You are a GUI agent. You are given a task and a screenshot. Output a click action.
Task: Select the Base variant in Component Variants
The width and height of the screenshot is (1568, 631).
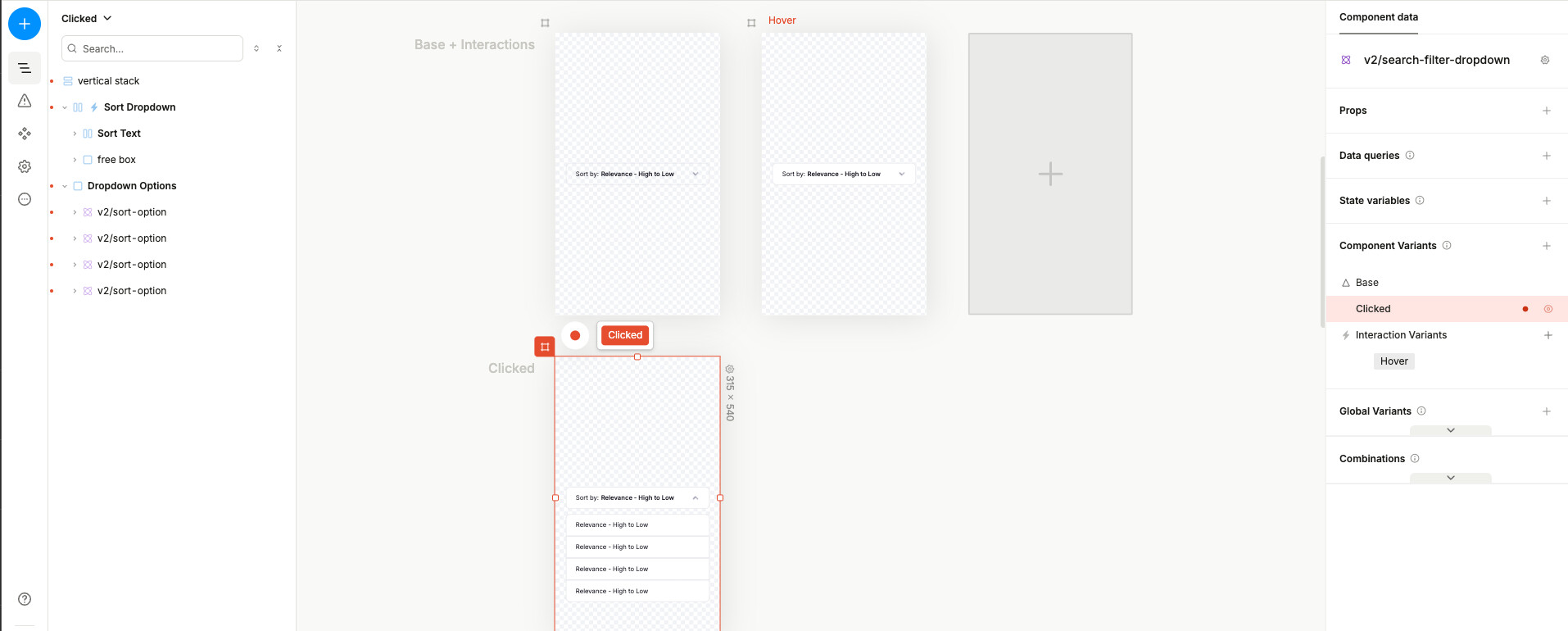point(1366,283)
